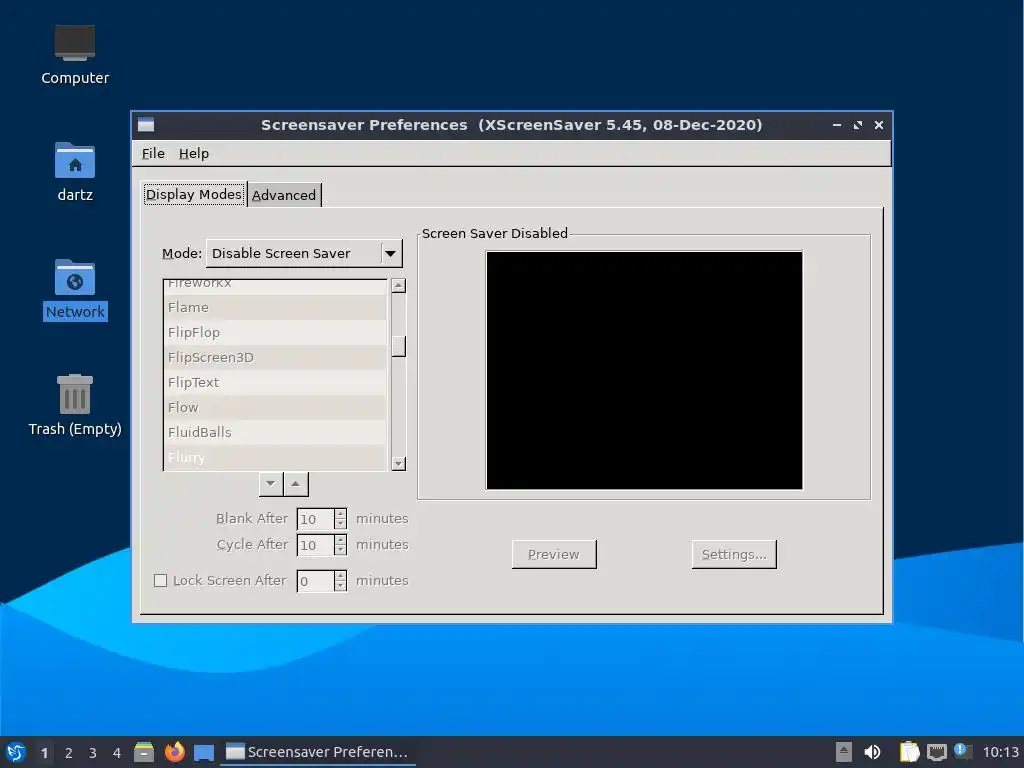Click the taskbar clock showing 10:13

pyautogui.click(x=1000, y=752)
